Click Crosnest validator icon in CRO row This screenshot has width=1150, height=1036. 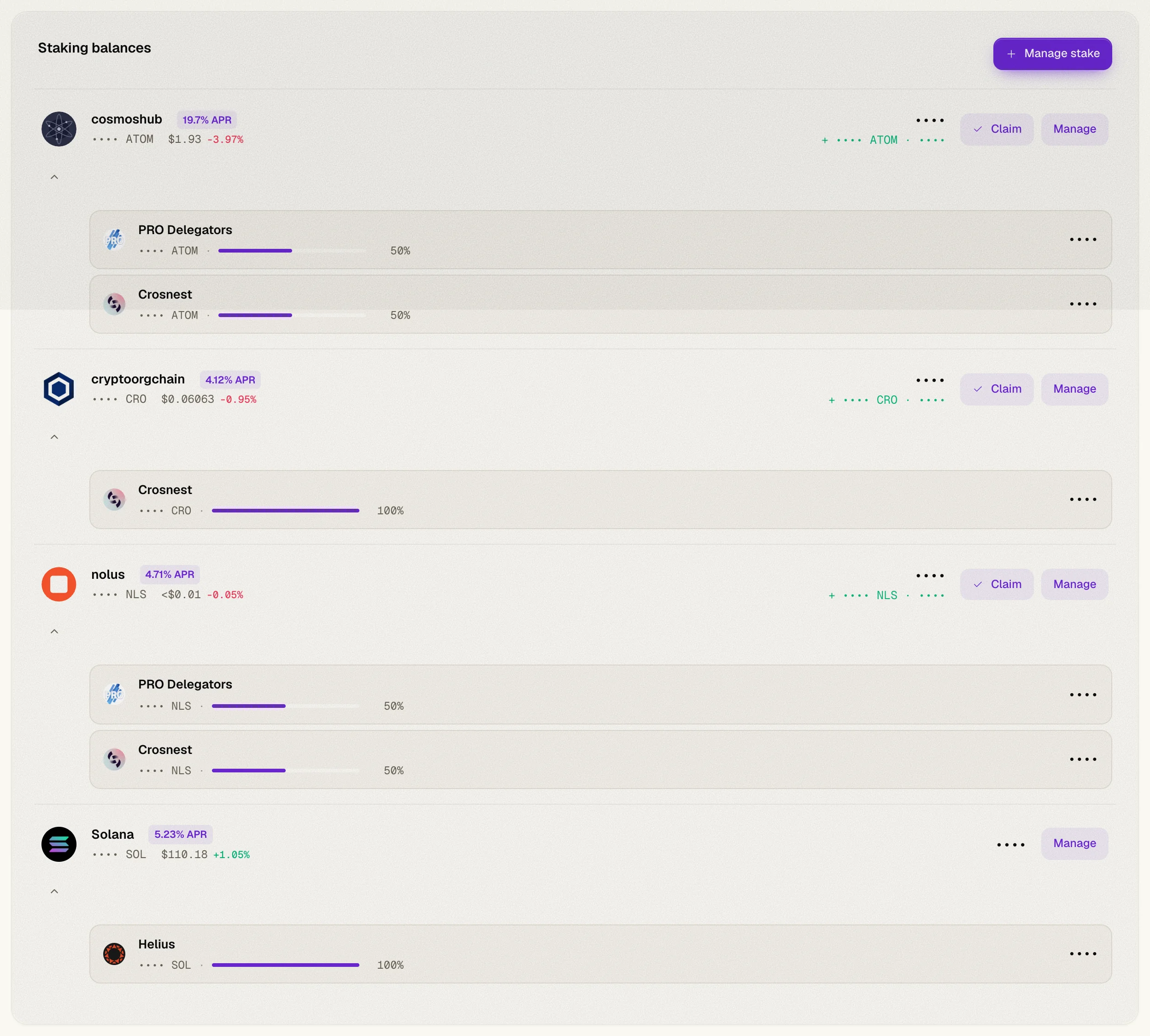pyautogui.click(x=114, y=499)
